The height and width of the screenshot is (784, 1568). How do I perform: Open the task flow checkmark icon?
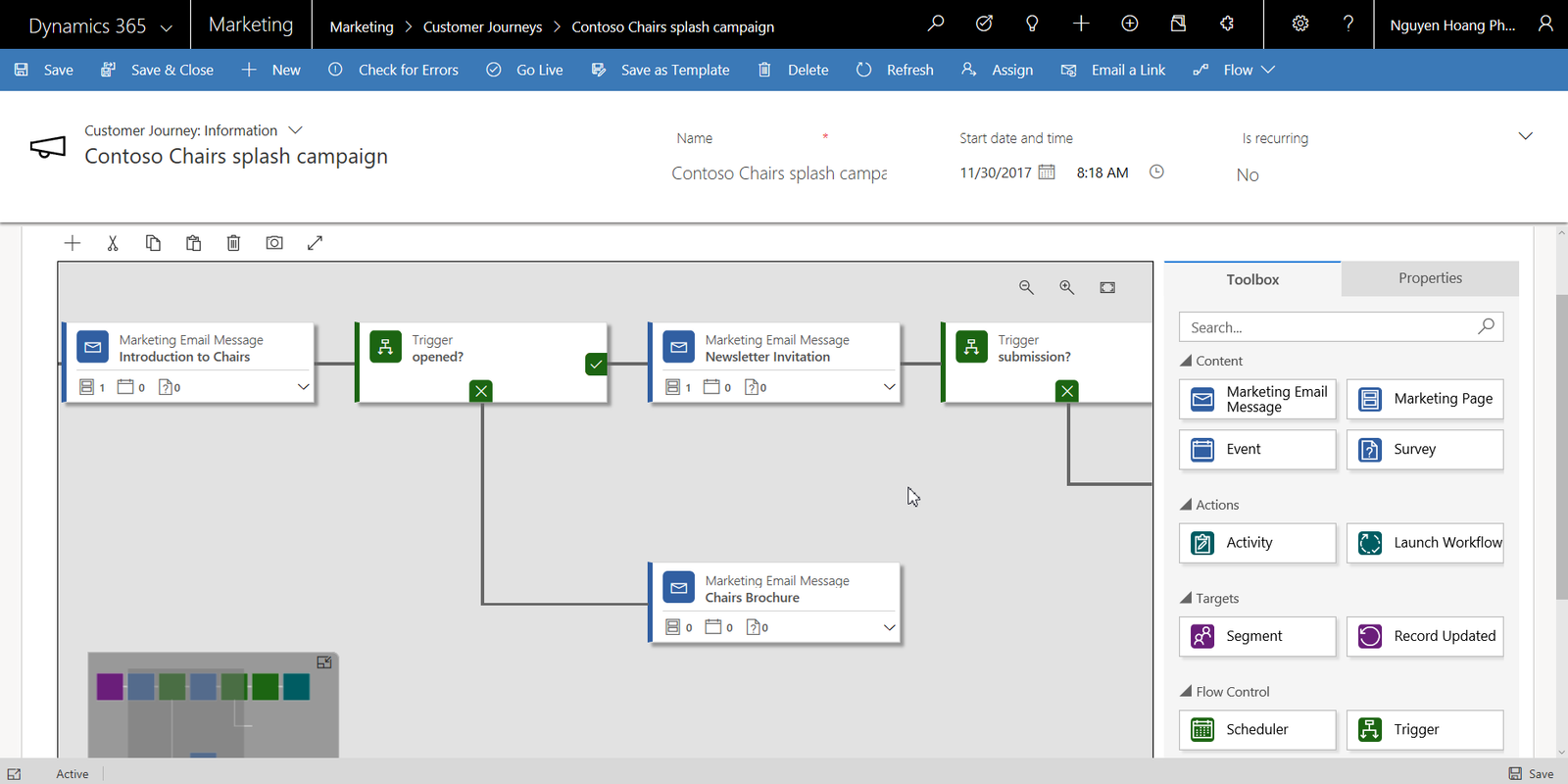[984, 24]
